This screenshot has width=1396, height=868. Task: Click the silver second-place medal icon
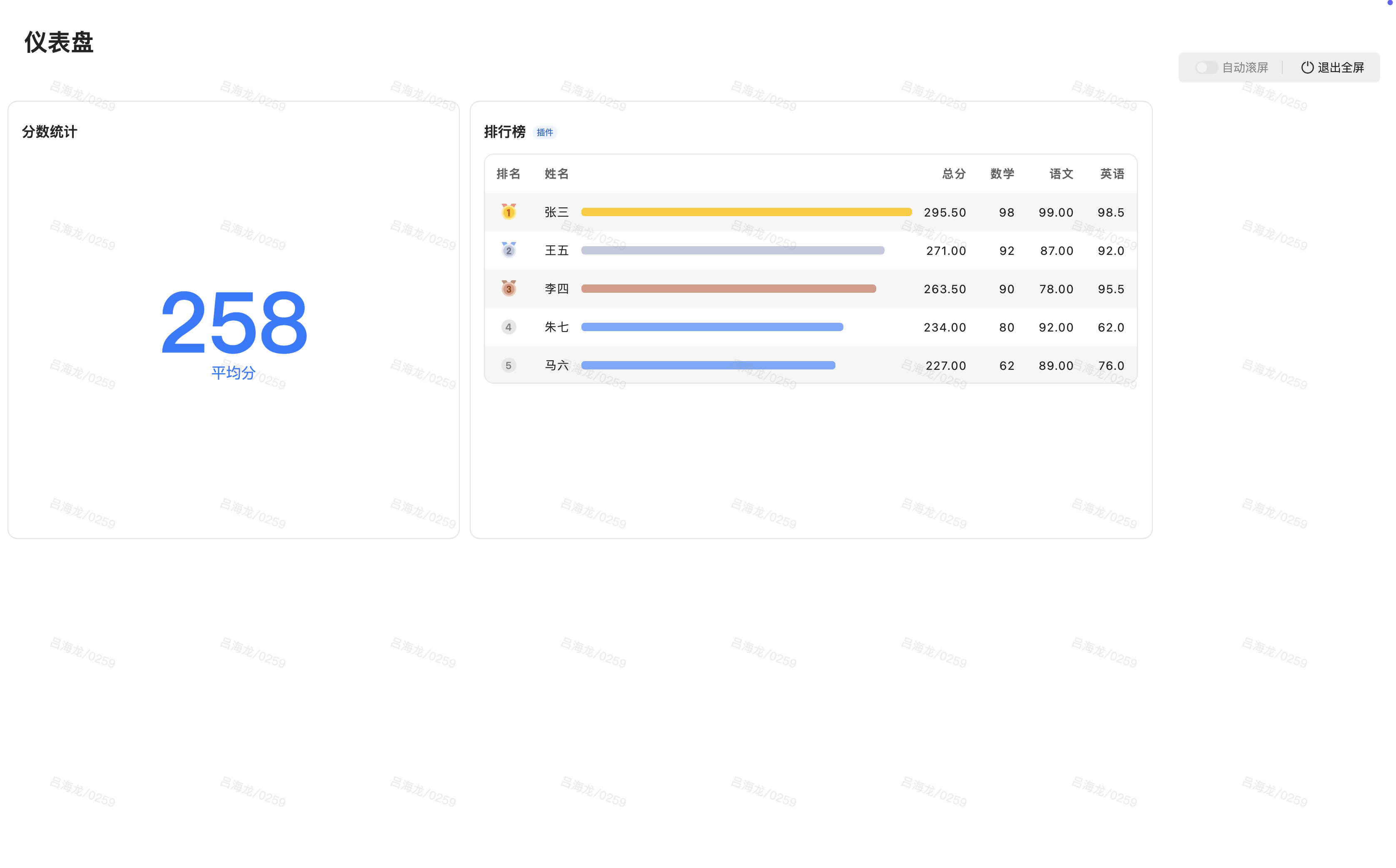[509, 250]
